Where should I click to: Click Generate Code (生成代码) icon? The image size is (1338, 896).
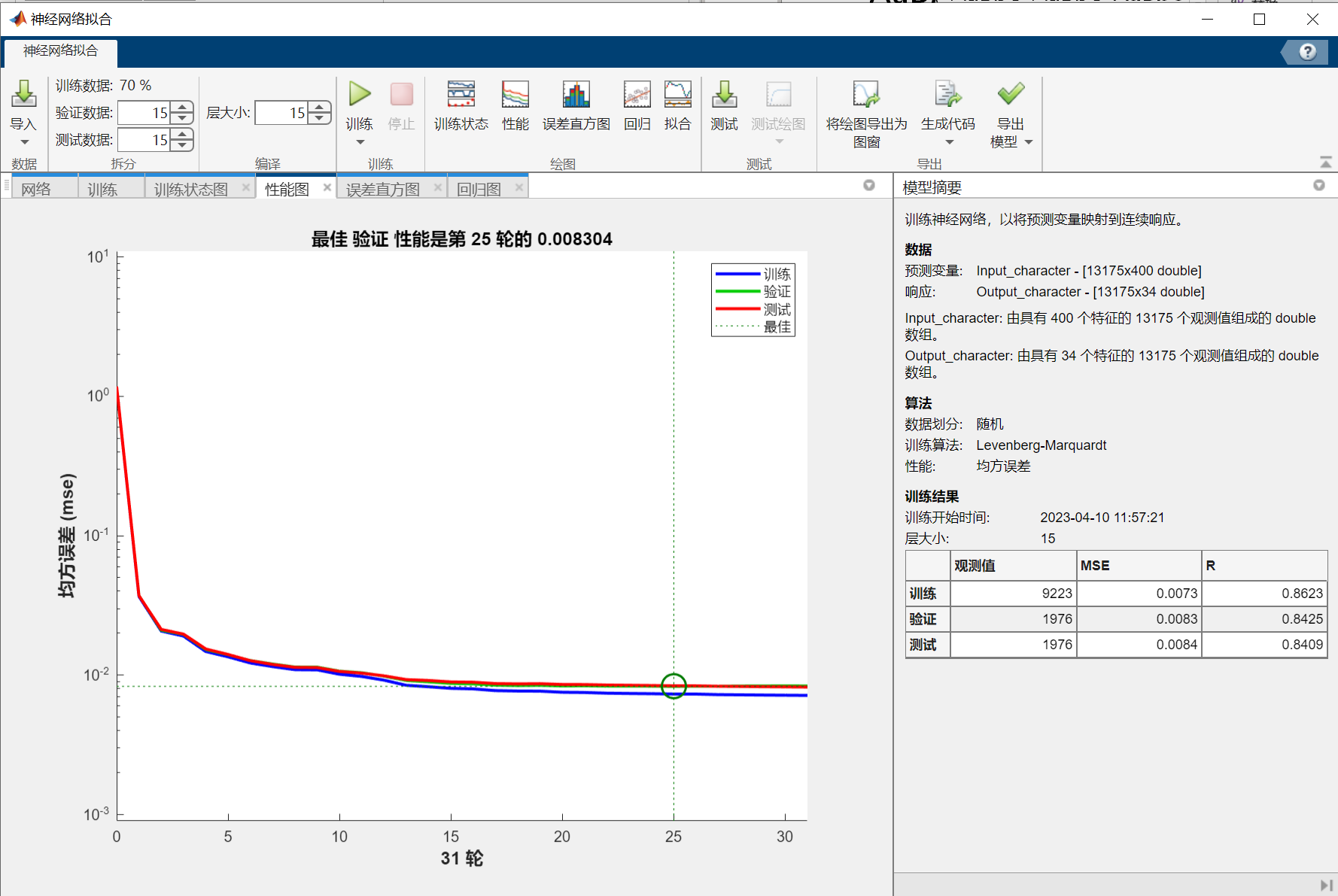[x=948, y=94]
